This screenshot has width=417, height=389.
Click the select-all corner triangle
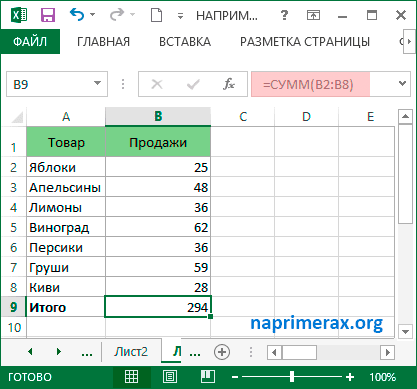point(16,117)
